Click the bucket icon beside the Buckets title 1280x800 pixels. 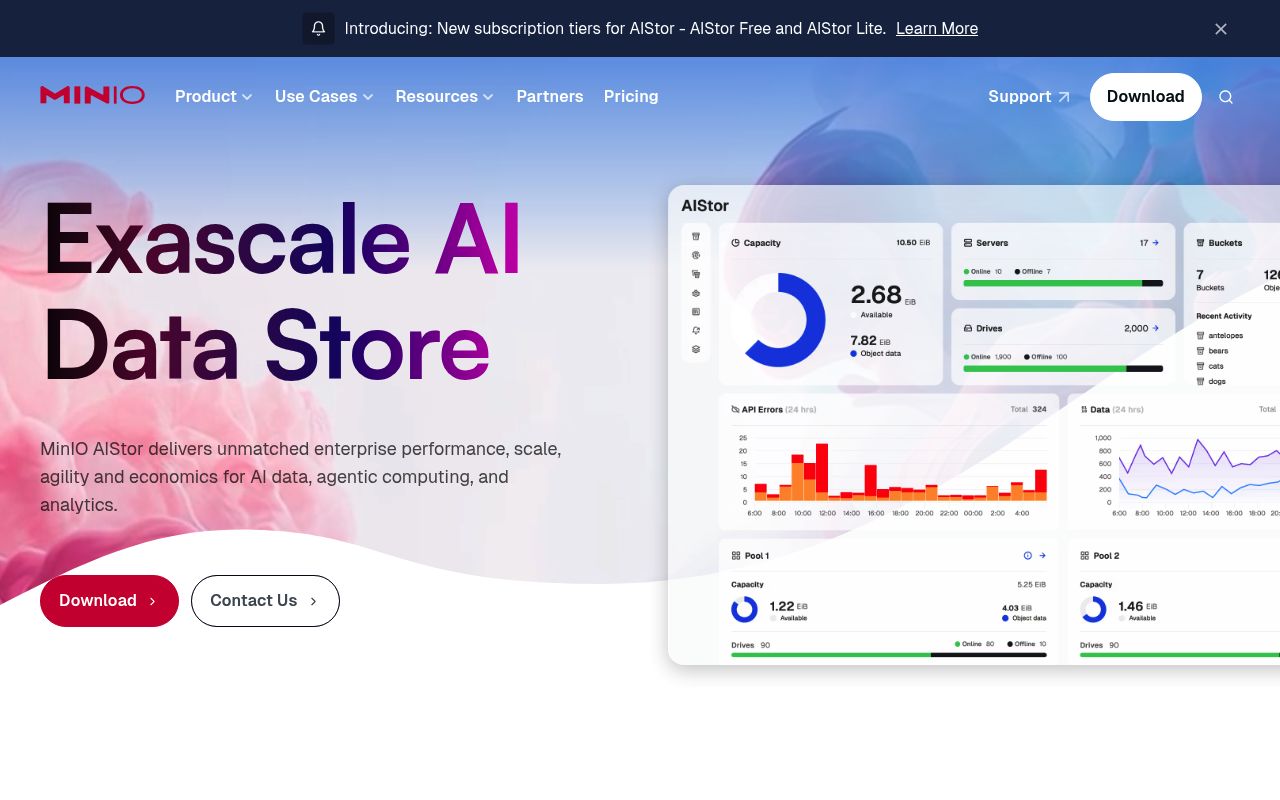click(1201, 243)
